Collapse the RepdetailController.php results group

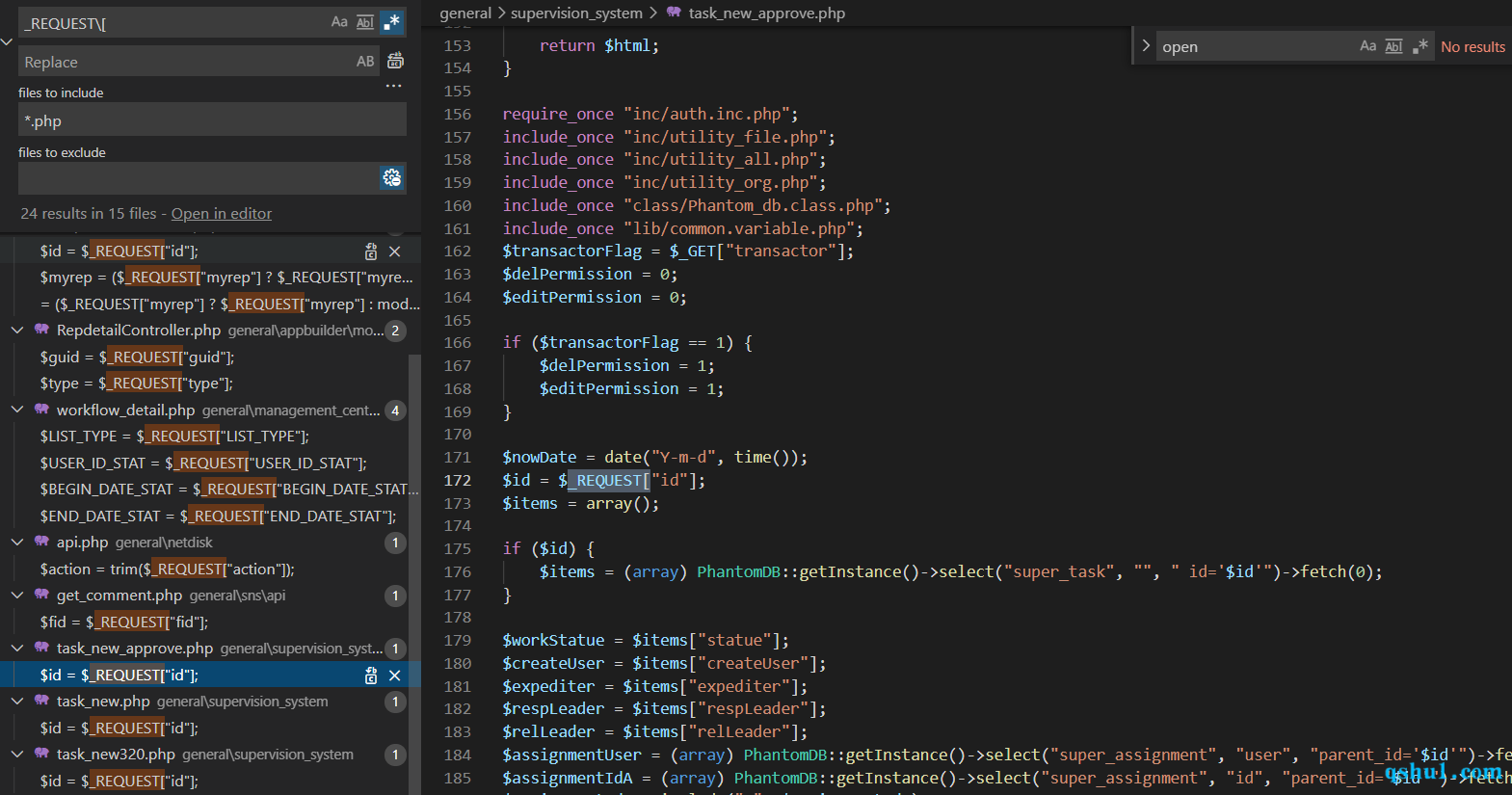17,330
